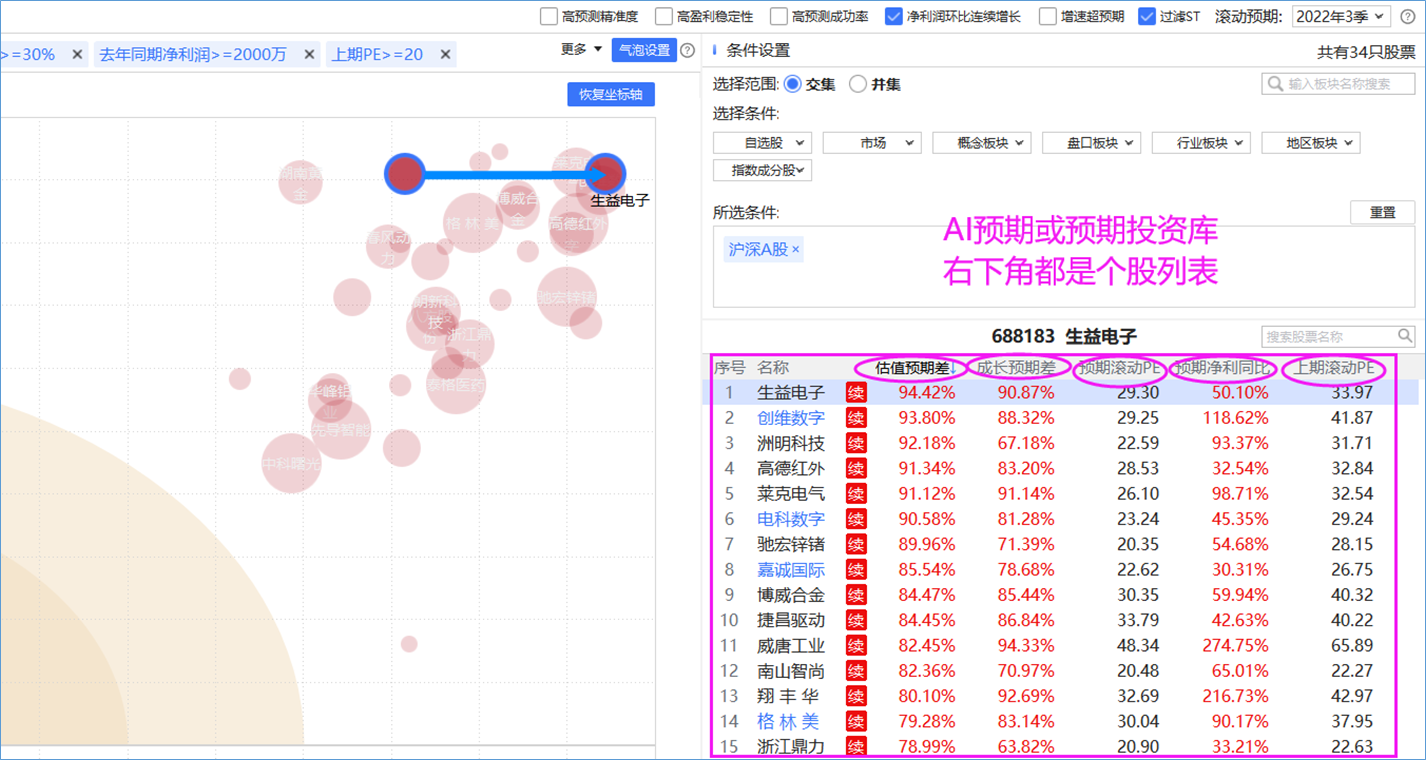The image size is (1426, 760).
Task: Click the 续 badge for 生益电子
Action: click(x=856, y=392)
